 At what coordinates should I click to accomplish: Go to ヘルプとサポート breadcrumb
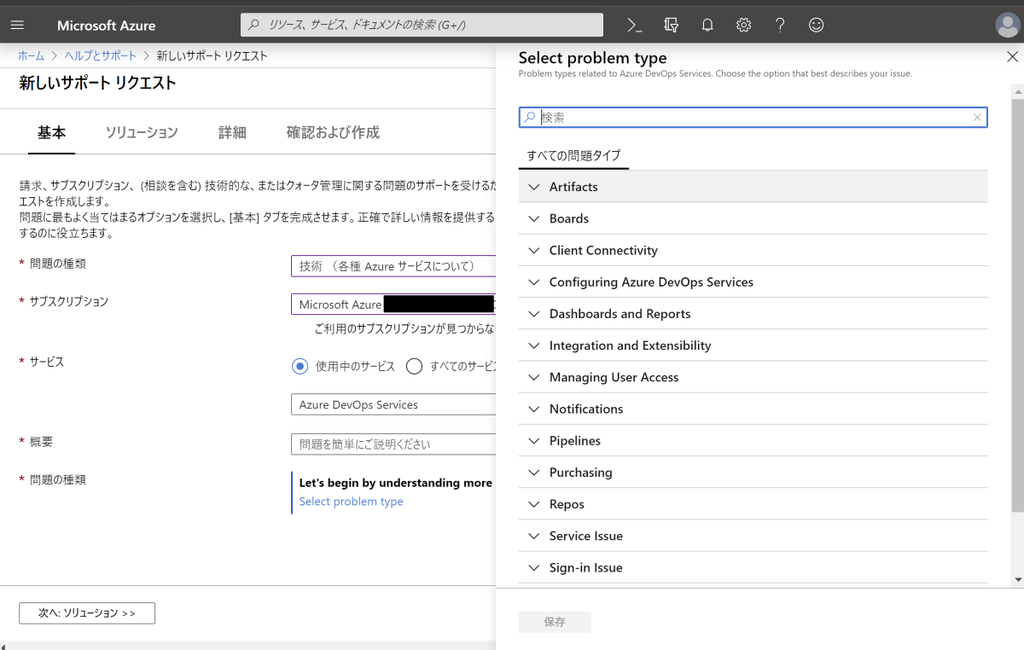(100, 56)
